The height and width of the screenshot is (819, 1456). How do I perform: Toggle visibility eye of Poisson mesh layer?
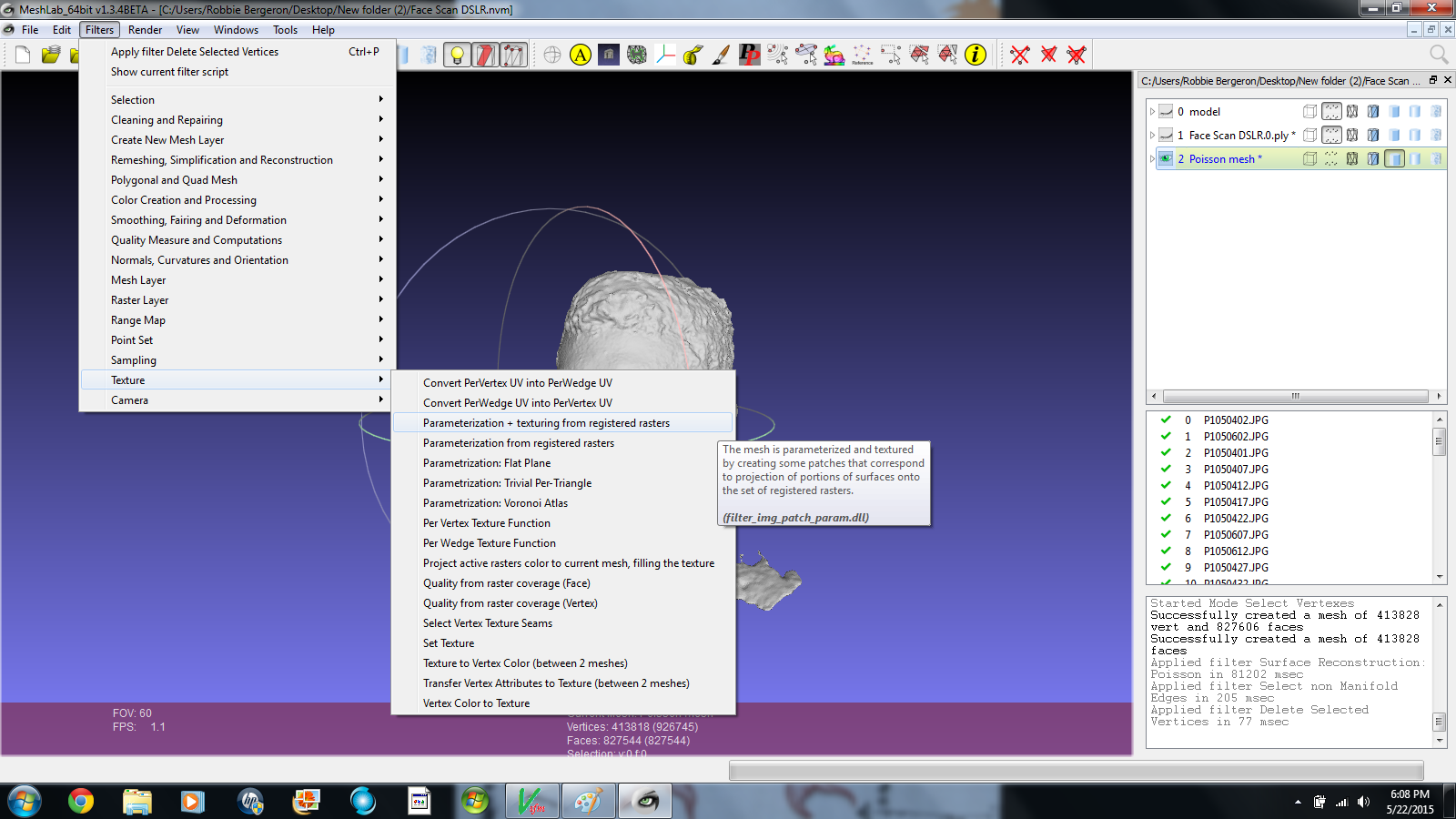pyautogui.click(x=1166, y=159)
